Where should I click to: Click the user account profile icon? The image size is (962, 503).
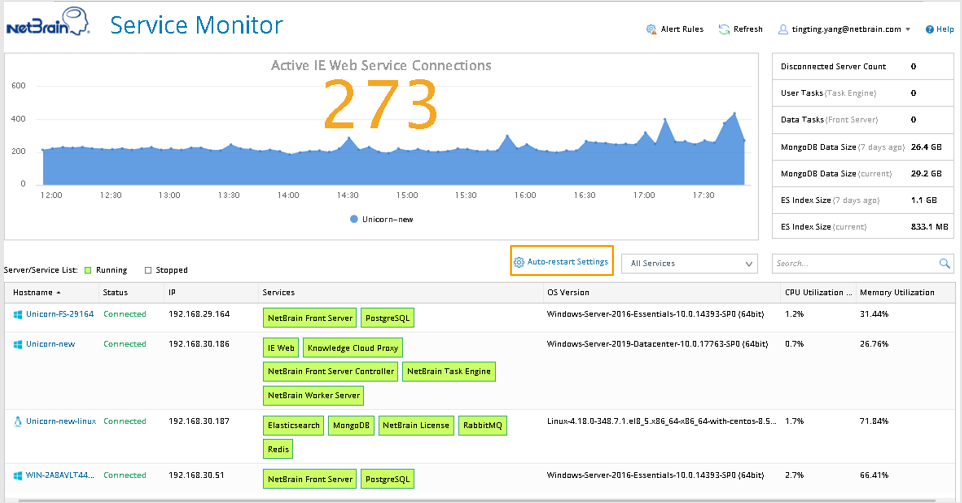(783, 29)
